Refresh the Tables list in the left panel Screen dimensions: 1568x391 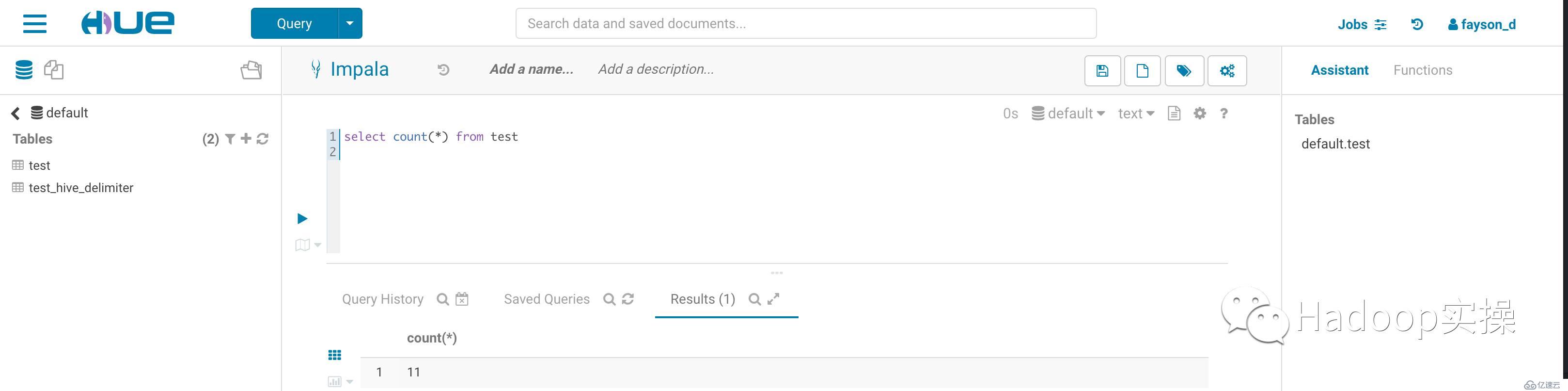pyautogui.click(x=262, y=139)
